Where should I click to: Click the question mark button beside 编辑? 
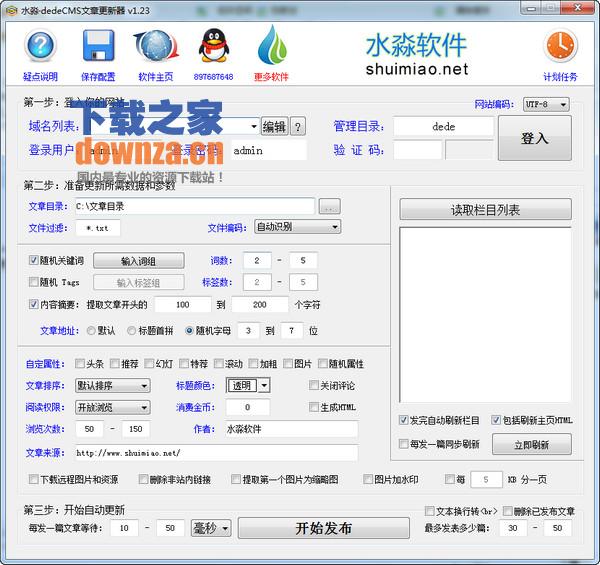(298, 126)
